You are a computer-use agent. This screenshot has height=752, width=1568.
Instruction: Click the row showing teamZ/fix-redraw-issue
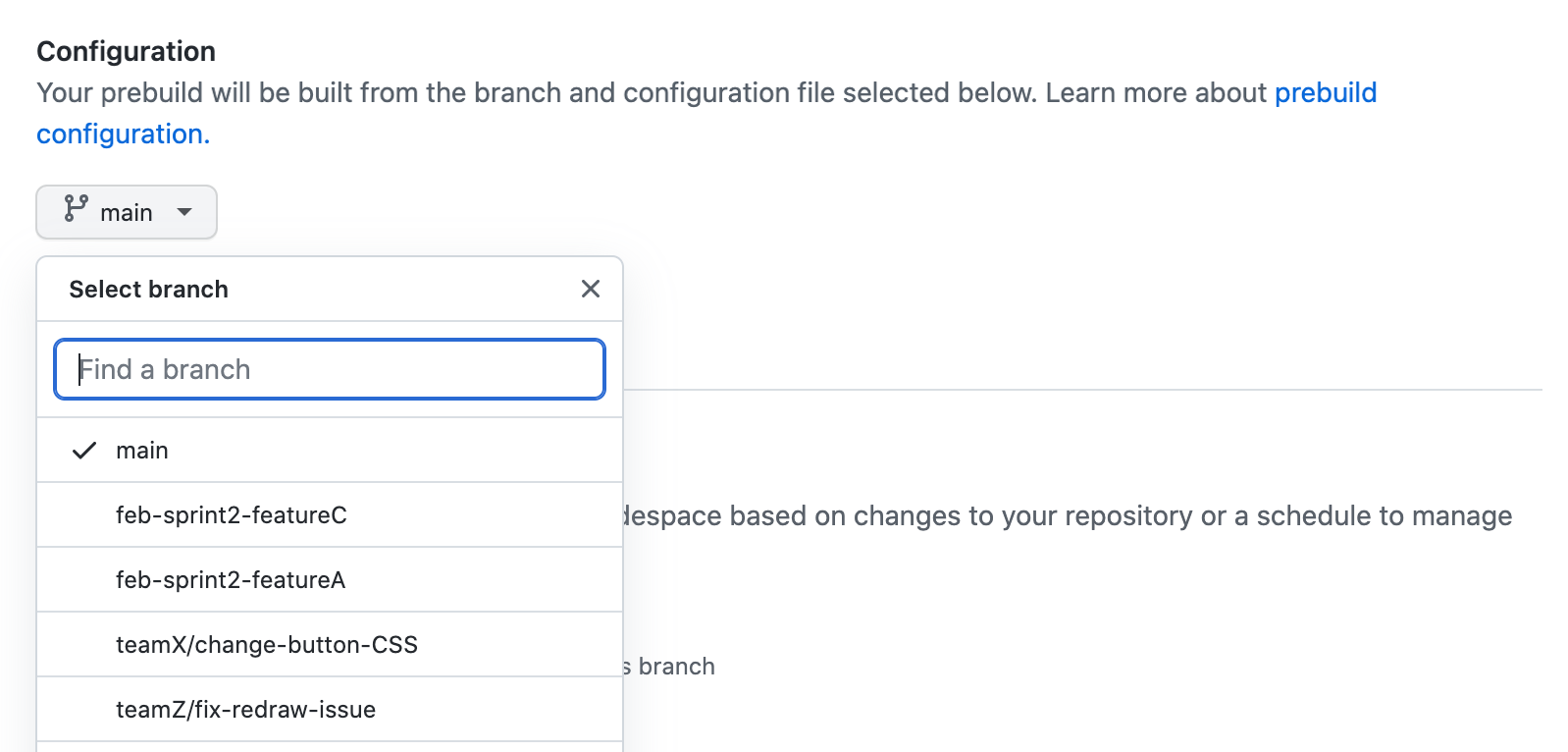[245, 709]
